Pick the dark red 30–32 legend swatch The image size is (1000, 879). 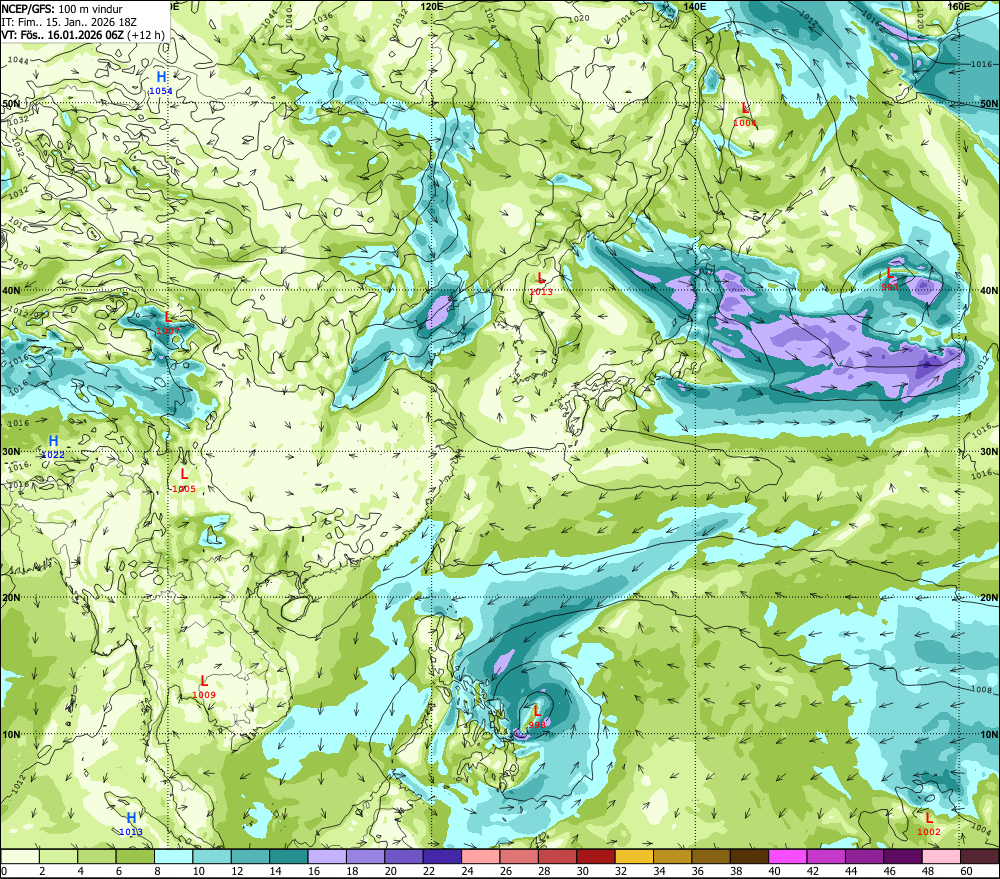point(596,856)
